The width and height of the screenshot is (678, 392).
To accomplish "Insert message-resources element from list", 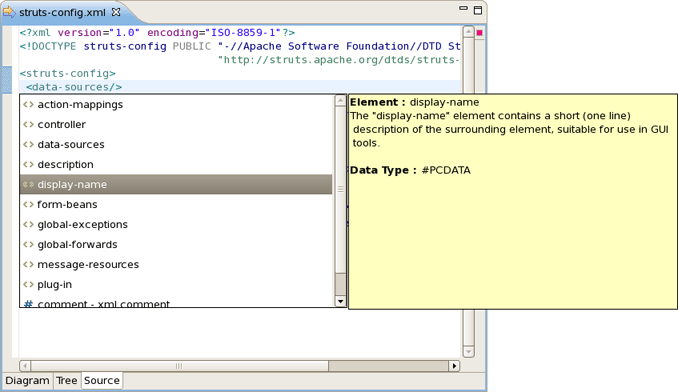I will (176, 265).
